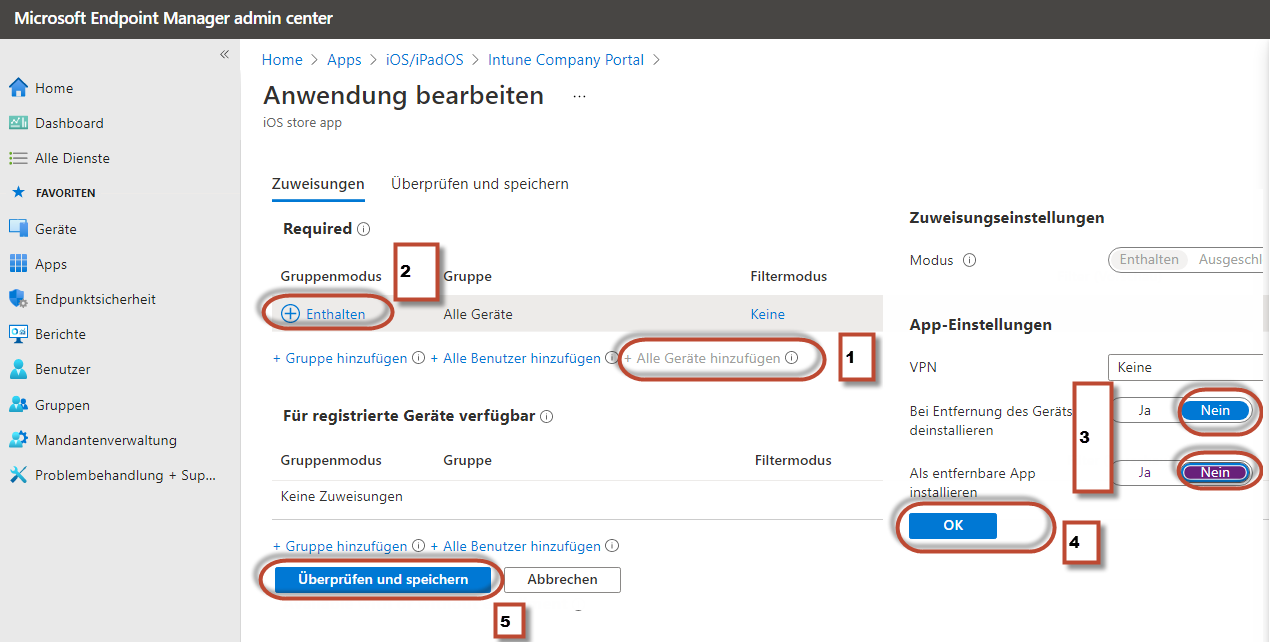Click the Home icon in sidebar
This screenshot has height=642, width=1270.
click(x=18, y=88)
